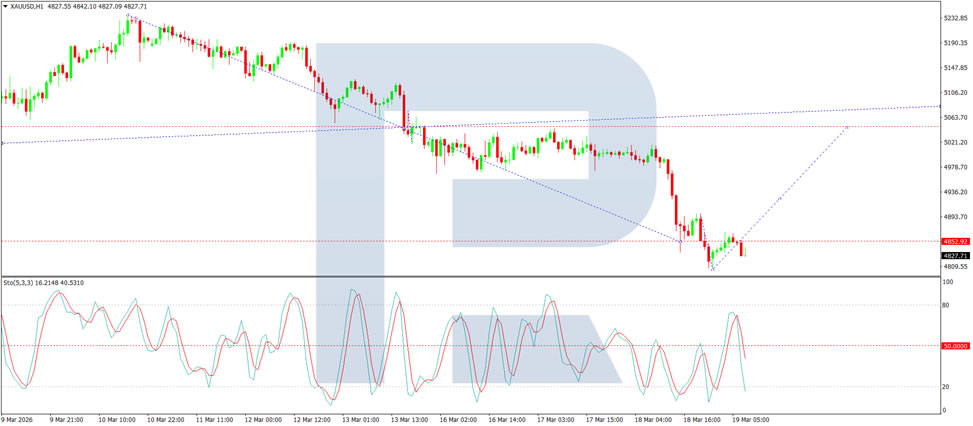The height and width of the screenshot is (426, 973).
Task: Click the 5106.20 price axis label
Action: click(955, 92)
